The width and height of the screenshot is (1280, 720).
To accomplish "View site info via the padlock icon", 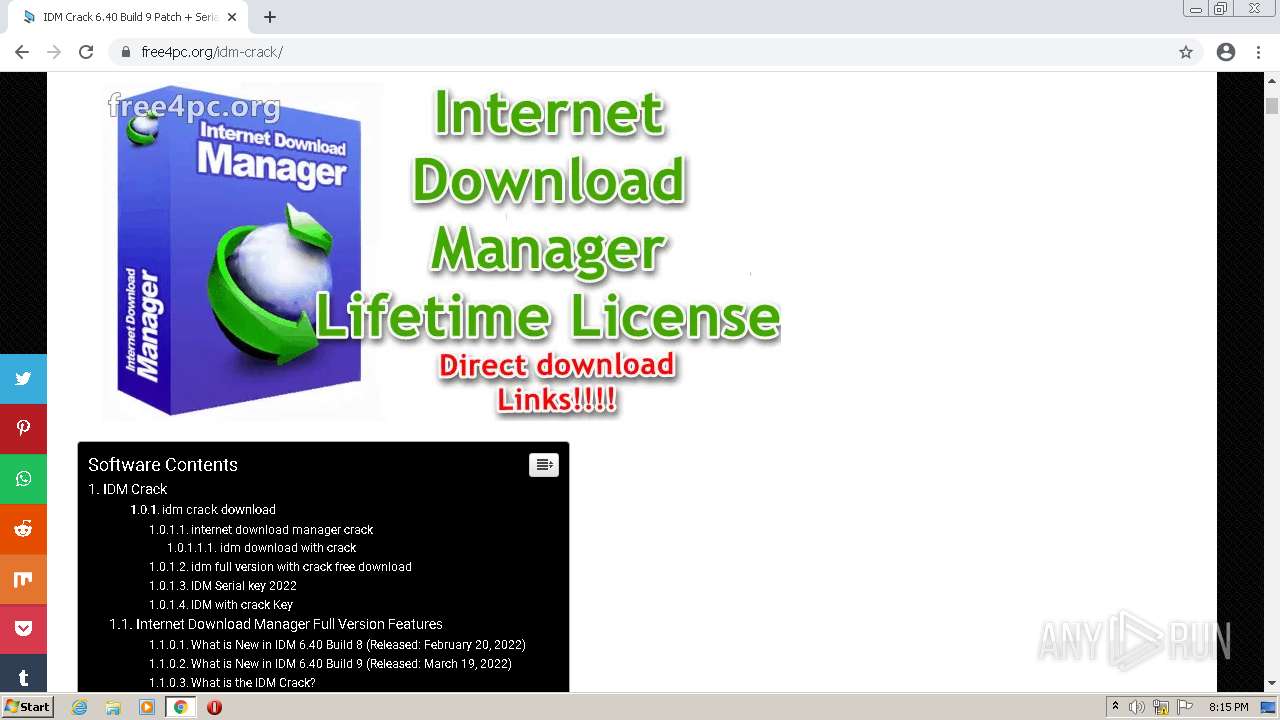I will (126, 52).
